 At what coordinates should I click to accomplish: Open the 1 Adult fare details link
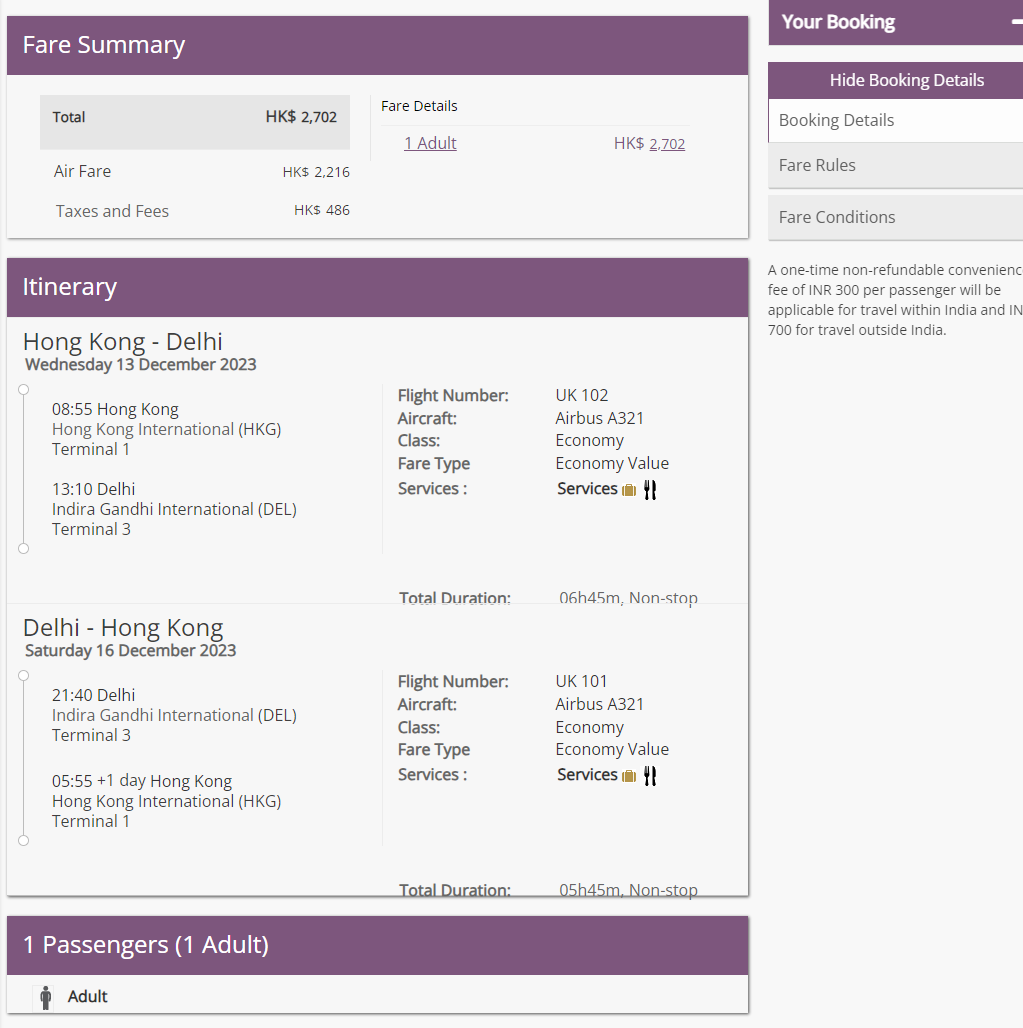coord(430,143)
